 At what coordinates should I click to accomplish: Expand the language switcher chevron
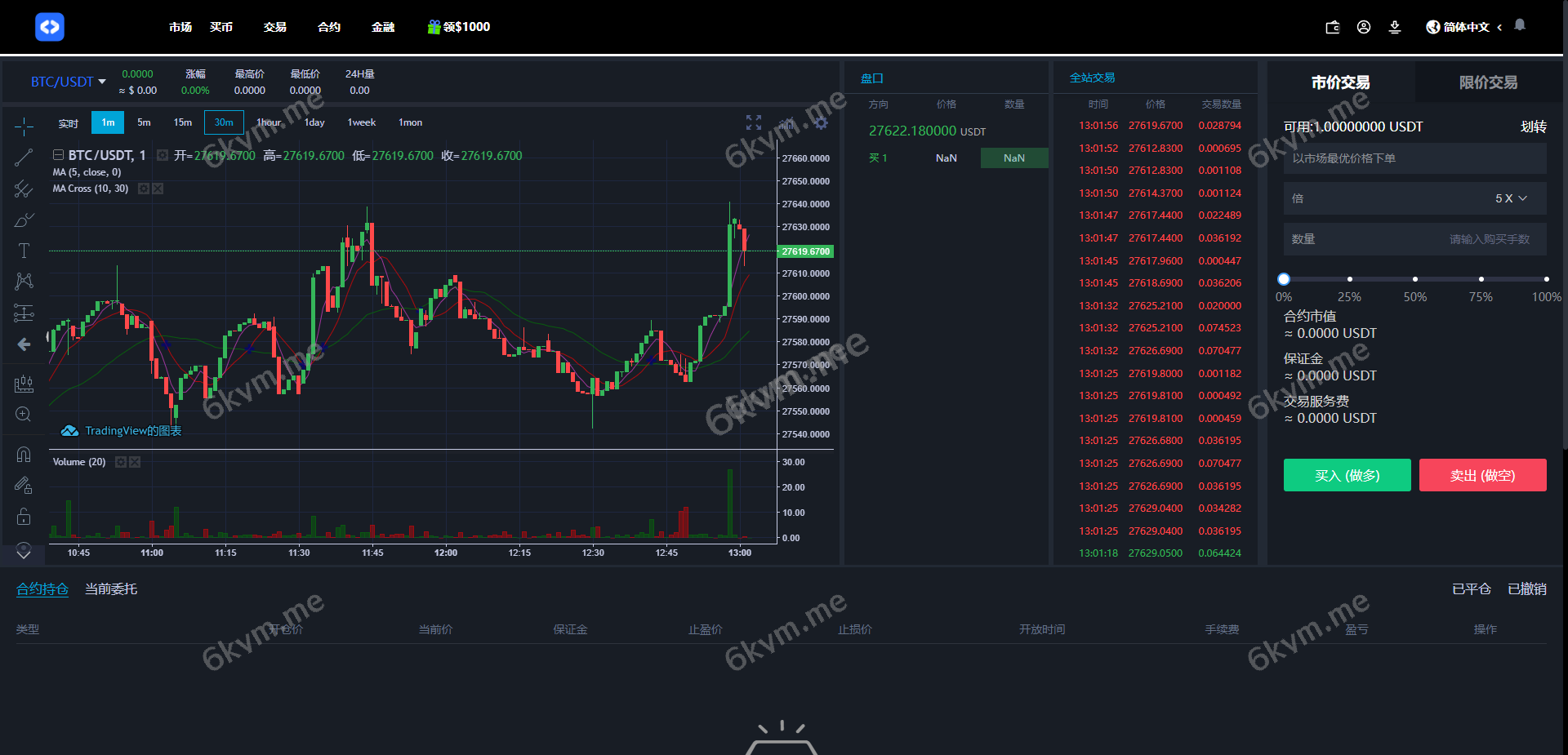pyautogui.click(x=1501, y=27)
